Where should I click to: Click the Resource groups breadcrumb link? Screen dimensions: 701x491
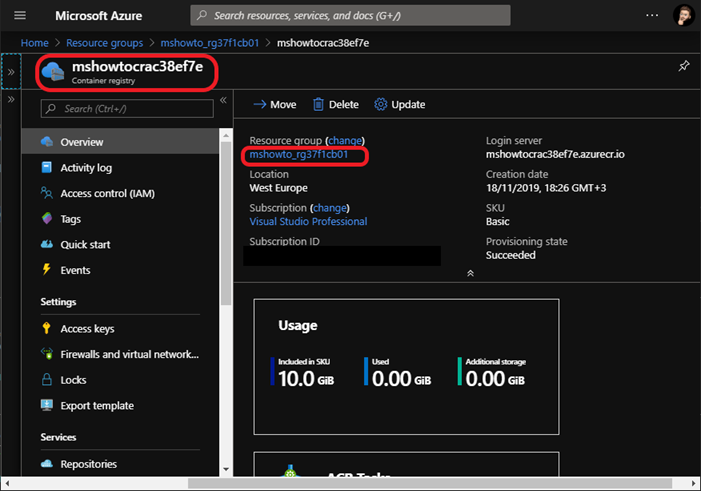[105, 43]
